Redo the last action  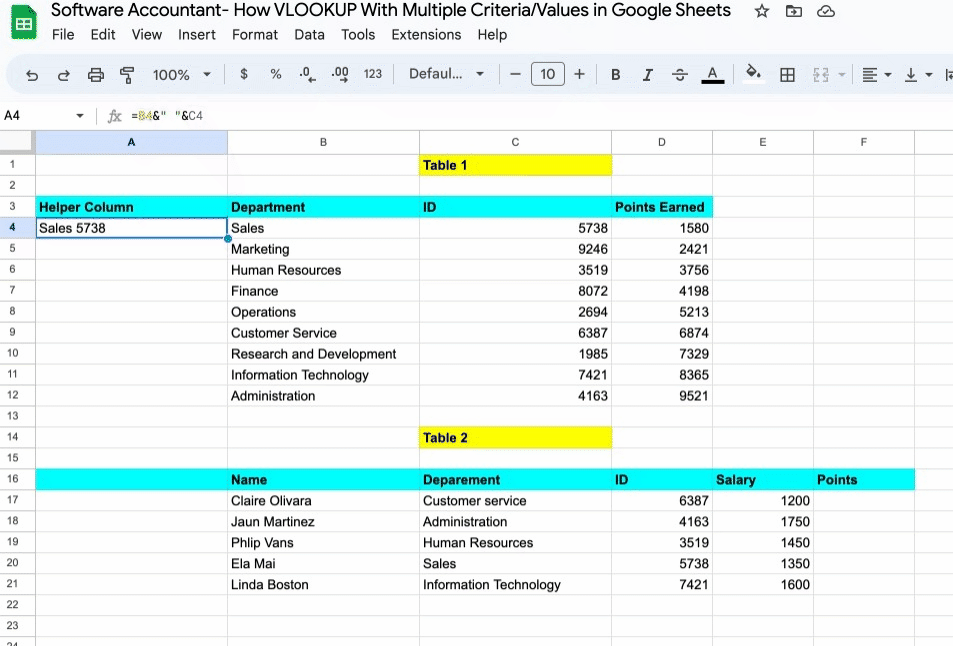(x=63, y=75)
